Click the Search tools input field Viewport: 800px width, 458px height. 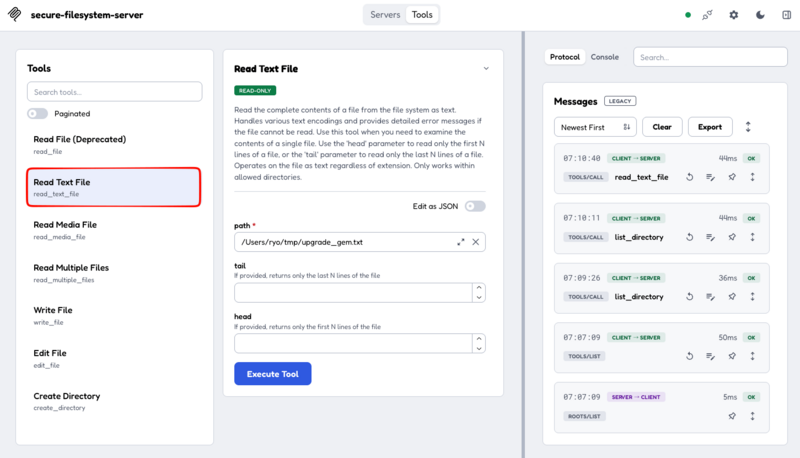click(115, 92)
